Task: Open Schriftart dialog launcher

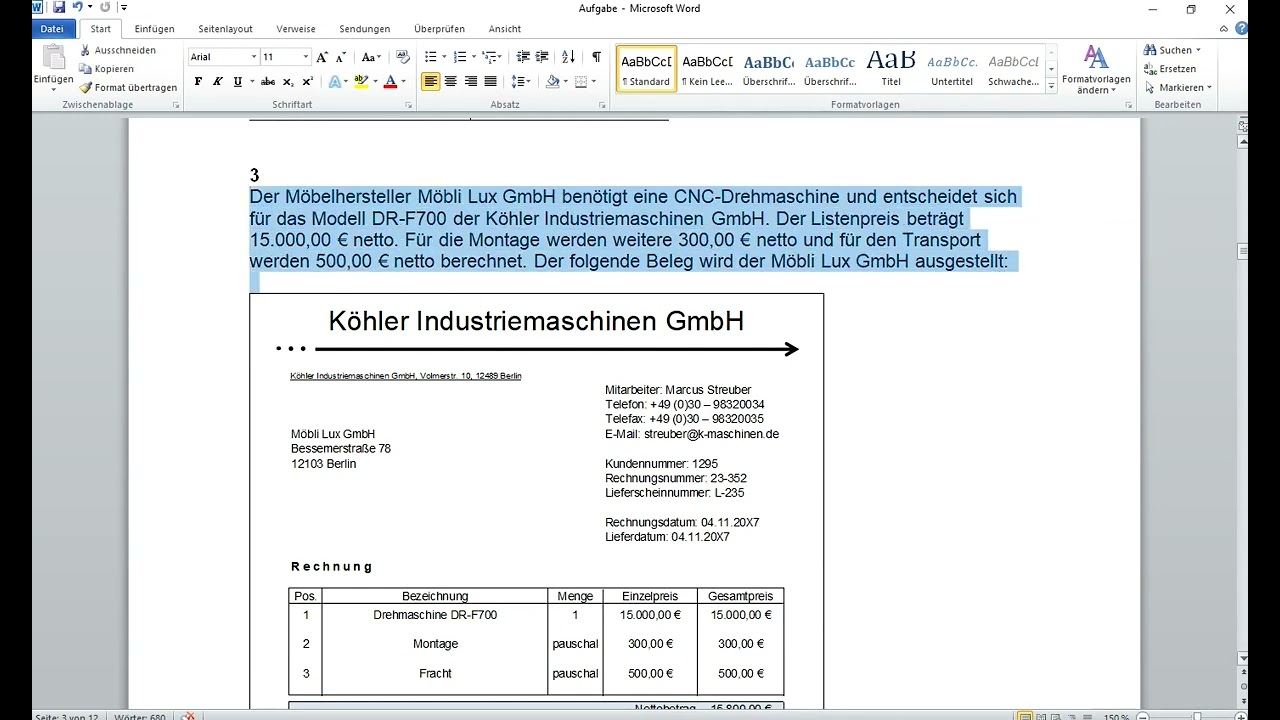Action: [x=408, y=105]
